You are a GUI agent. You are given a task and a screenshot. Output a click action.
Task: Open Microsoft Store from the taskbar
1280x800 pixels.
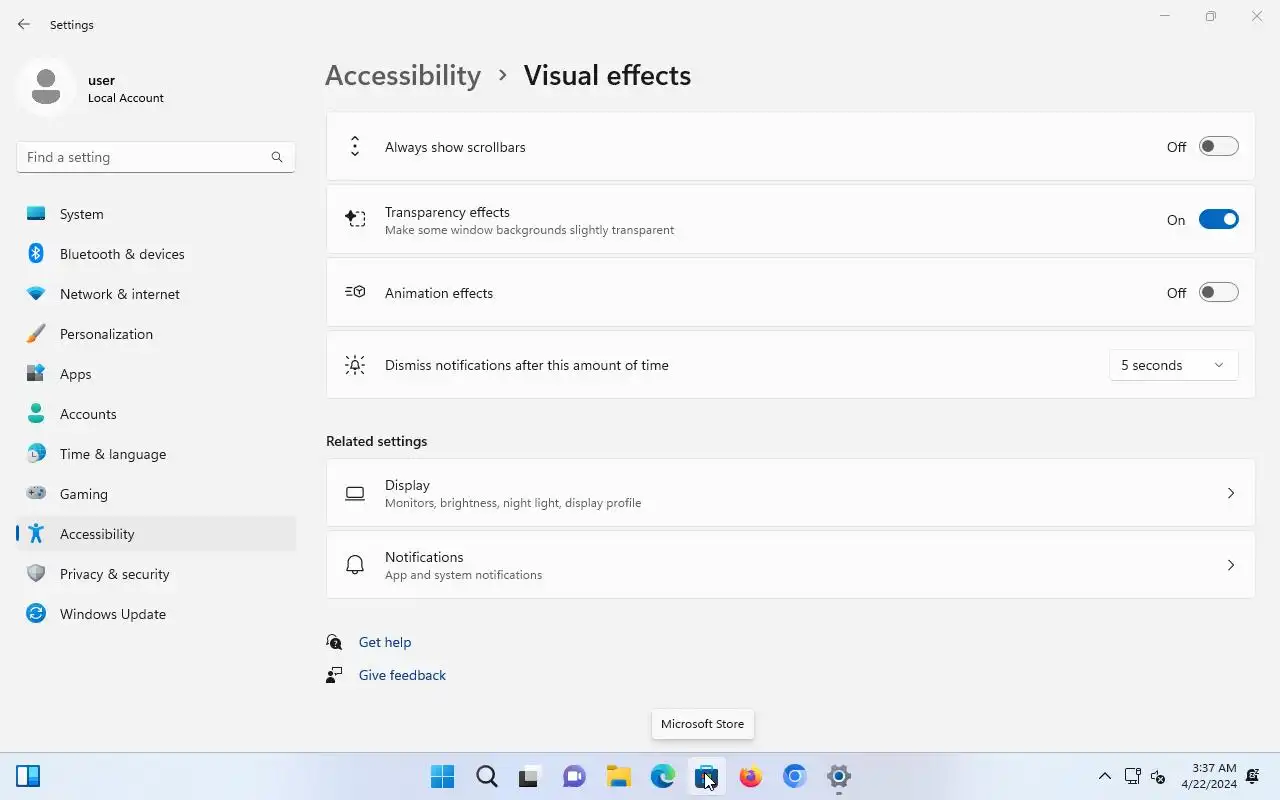click(x=707, y=776)
